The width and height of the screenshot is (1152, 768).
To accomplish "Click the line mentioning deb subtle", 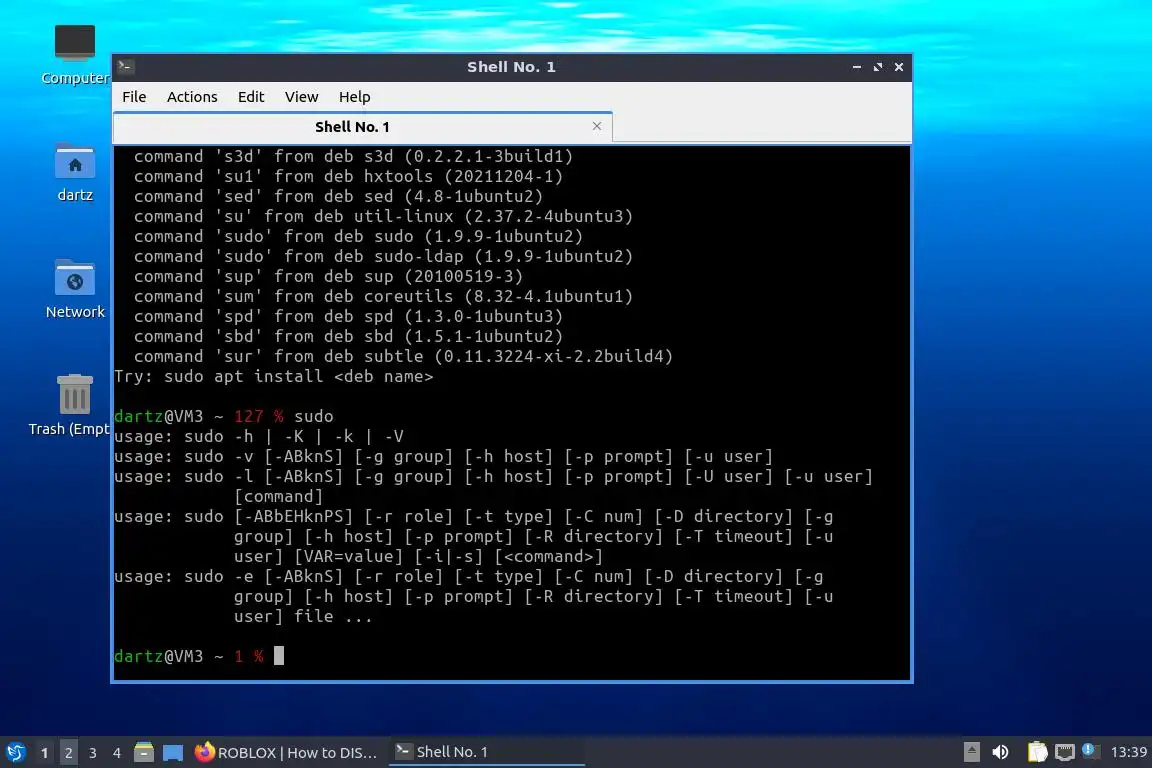I will (x=403, y=356).
